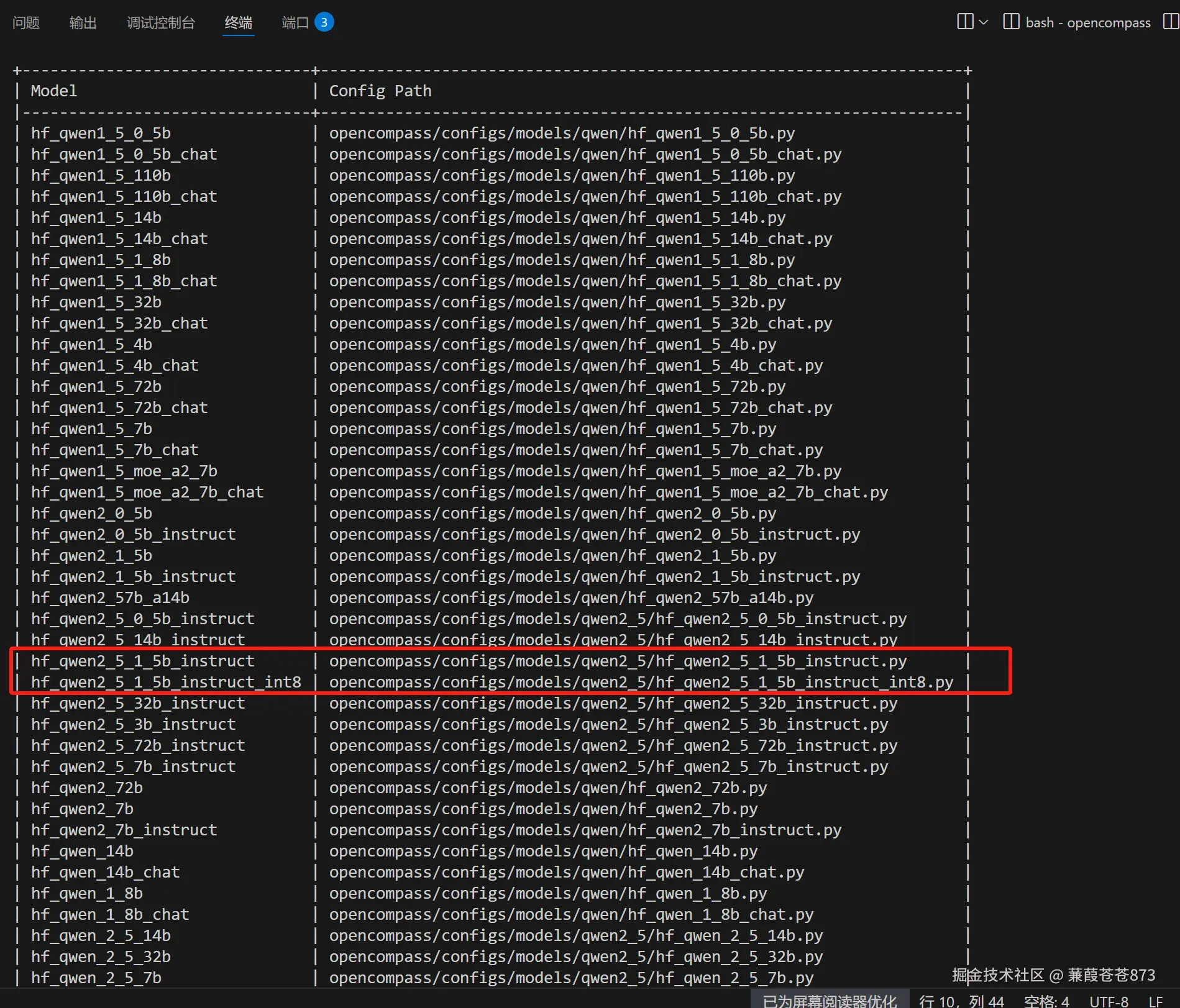Click the config path ending hf_qwen1_5_0_5b.py
1180x1008 pixels.
tap(562, 133)
